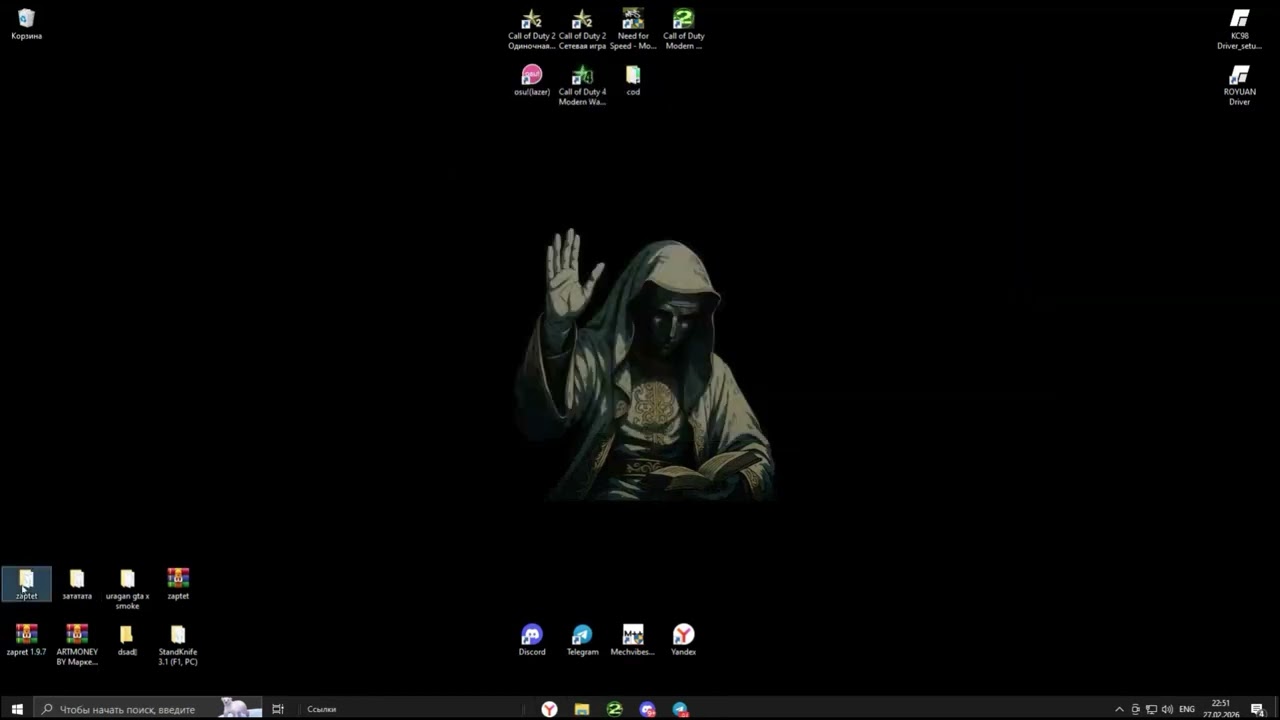Select the osu!(lazer) desktop icon

pyautogui.click(x=532, y=80)
